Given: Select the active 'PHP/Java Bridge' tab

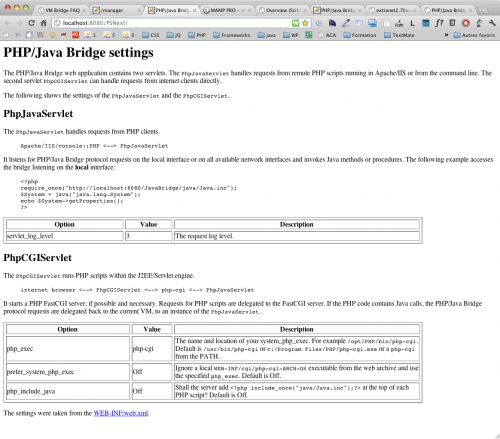Looking at the screenshot, I should point(172,10).
